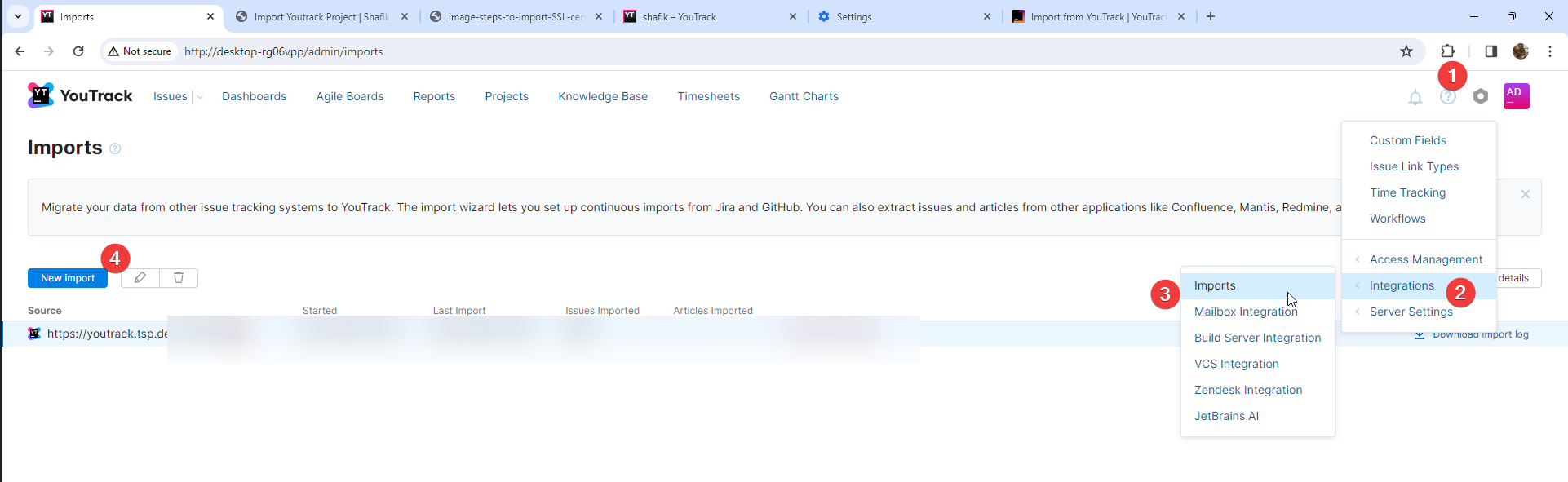1568x482 pixels.
Task: Click the browser address bar
Action: [734, 51]
